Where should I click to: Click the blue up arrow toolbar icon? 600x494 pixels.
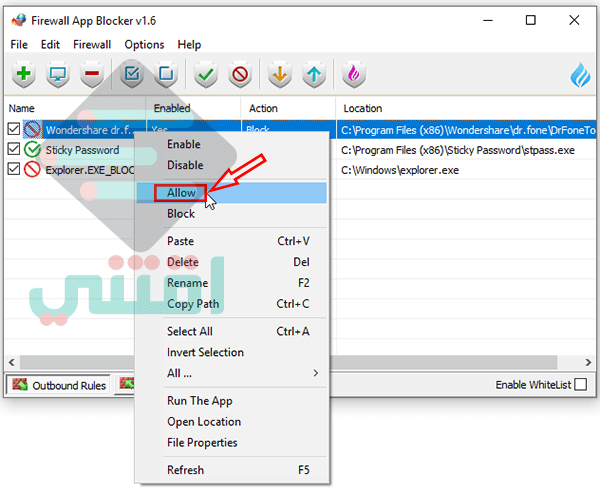pyautogui.click(x=314, y=74)
